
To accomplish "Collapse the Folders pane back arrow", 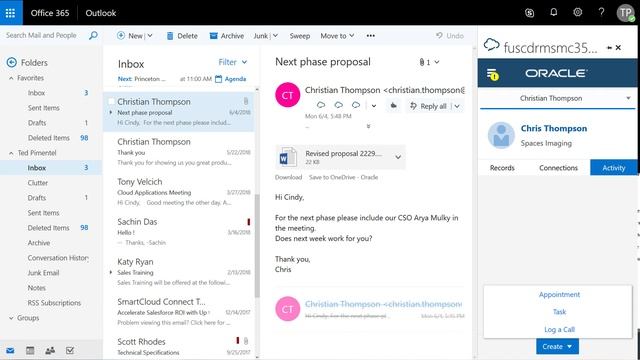I will [11, 62].
